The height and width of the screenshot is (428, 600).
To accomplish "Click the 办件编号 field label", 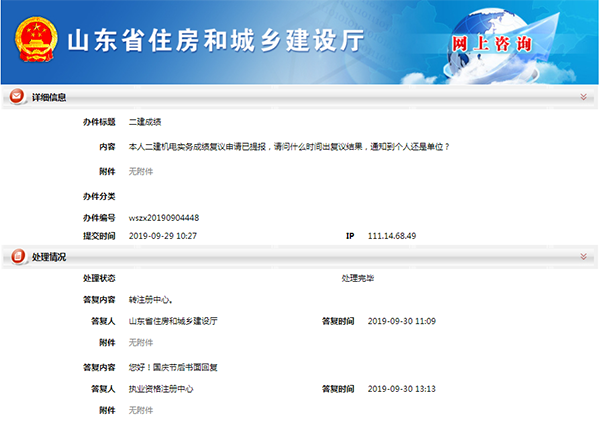I will (99, 218).
